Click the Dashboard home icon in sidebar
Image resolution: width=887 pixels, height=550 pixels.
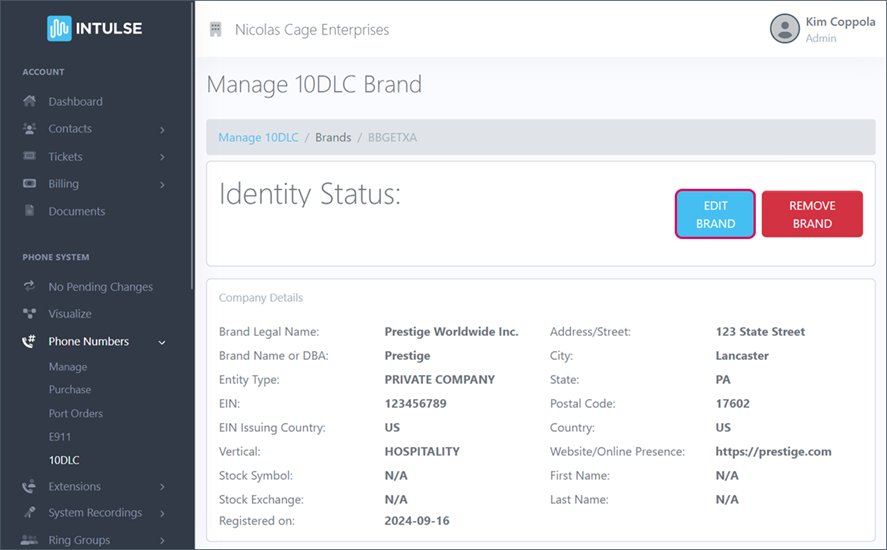click(x=29, y=102)
